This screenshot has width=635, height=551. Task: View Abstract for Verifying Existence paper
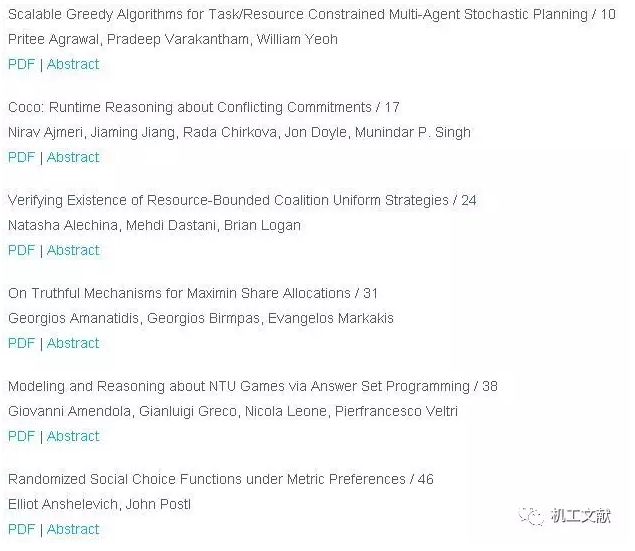pos(73,250)
